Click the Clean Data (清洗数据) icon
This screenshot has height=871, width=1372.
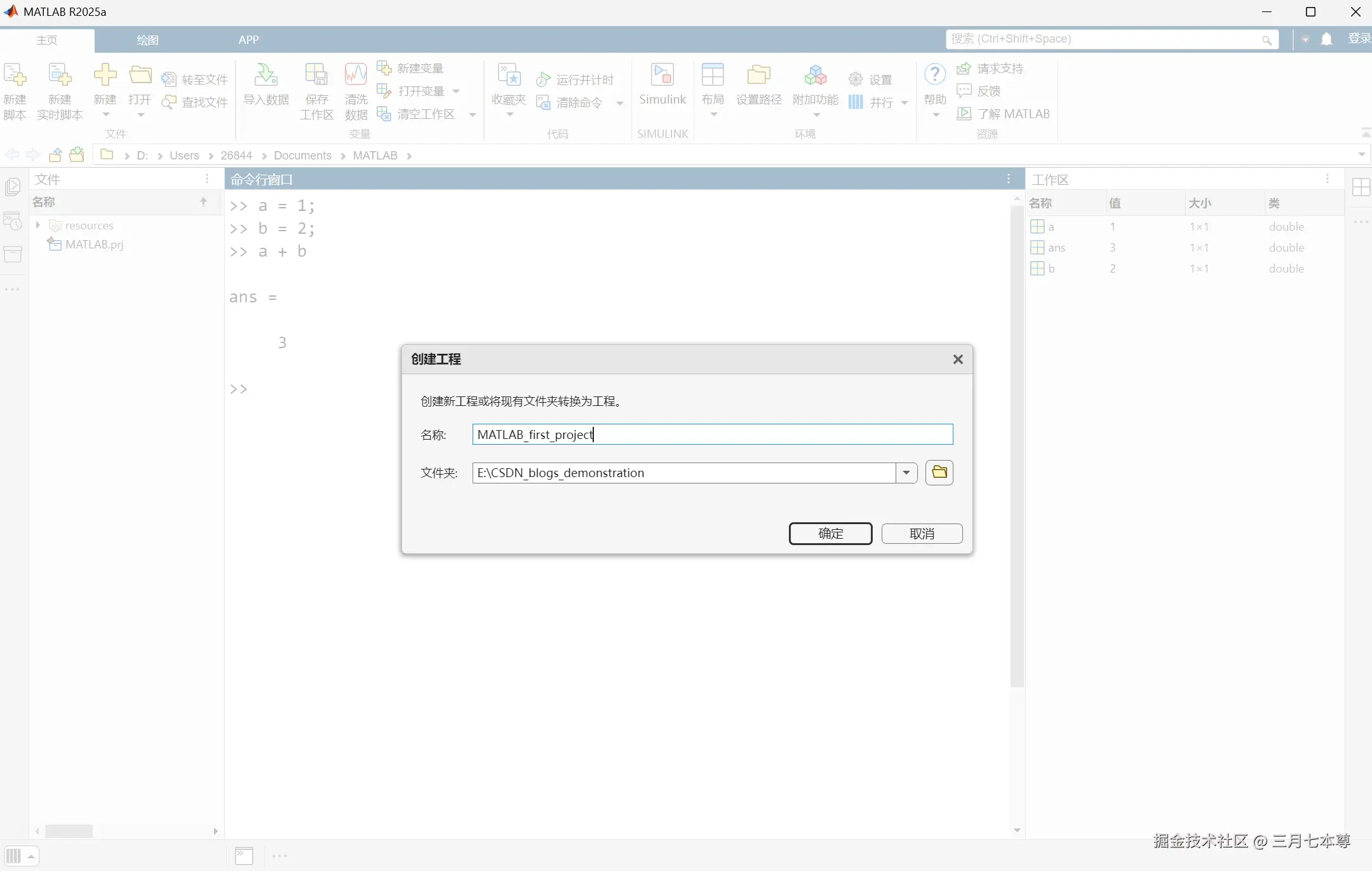point(356,75)
